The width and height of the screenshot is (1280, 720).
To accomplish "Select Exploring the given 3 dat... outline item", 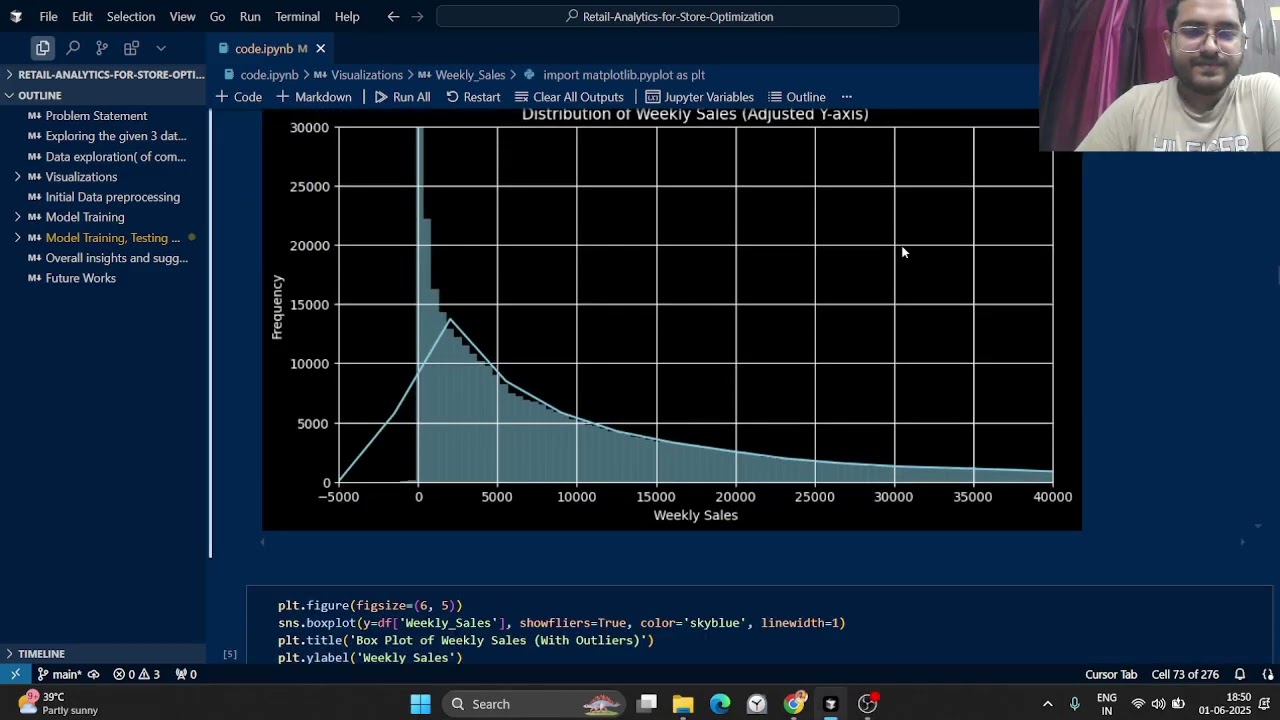I will click(116, 136).
